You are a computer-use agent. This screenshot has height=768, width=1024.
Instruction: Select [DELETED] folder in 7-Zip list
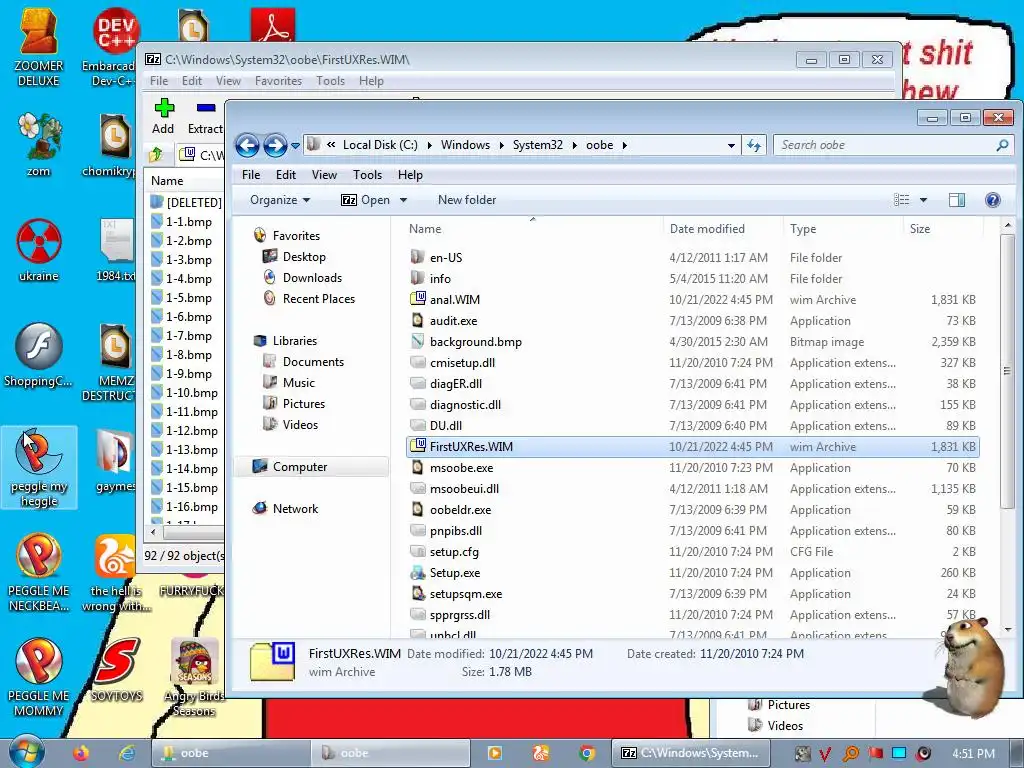186,202
